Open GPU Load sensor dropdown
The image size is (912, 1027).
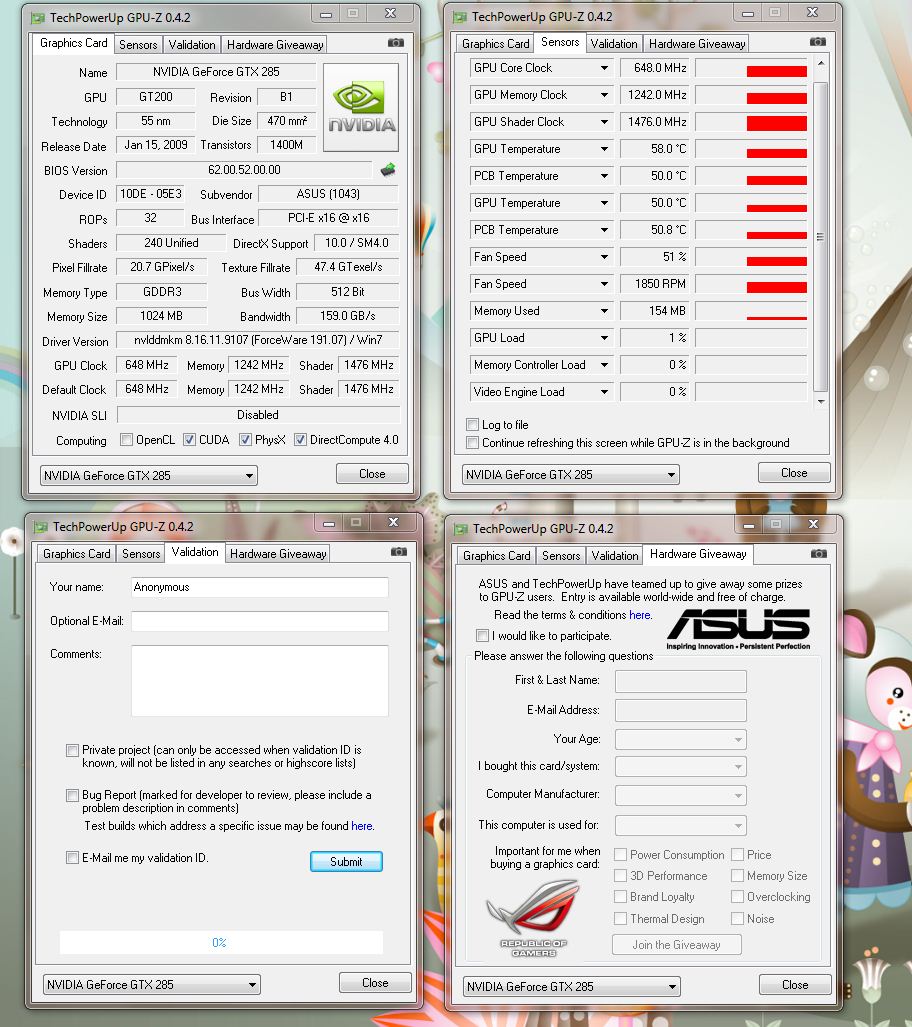point(604,338)
